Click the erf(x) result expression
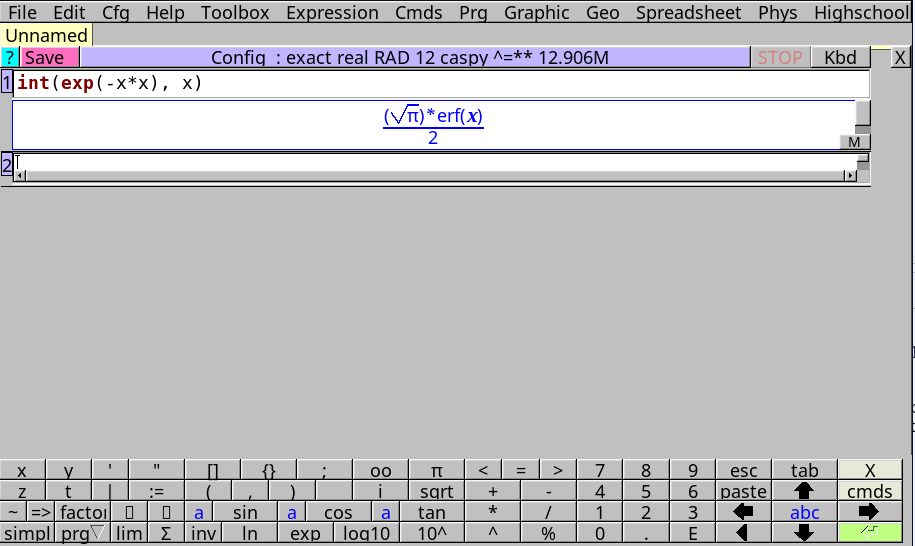 433,126
